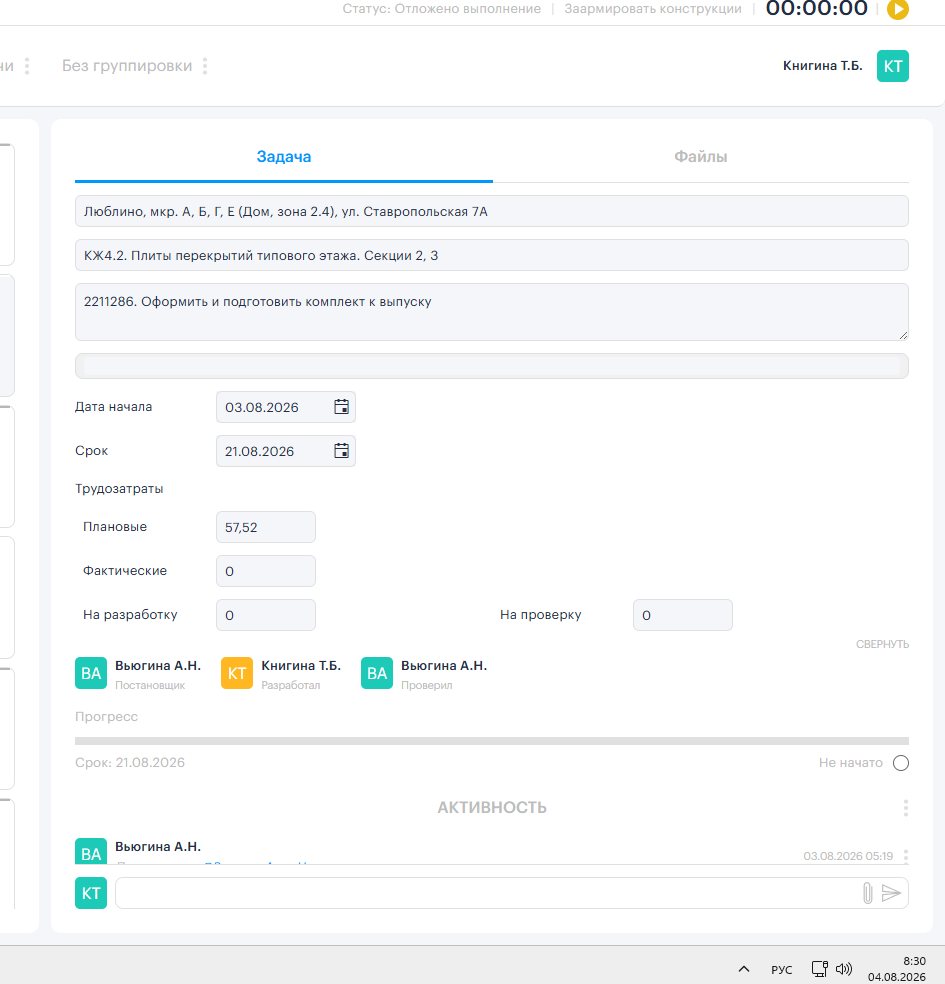Click Вьюгина А.Н. name in activity feed
This screenshot has width=945, height=984.
pos(158,847)
